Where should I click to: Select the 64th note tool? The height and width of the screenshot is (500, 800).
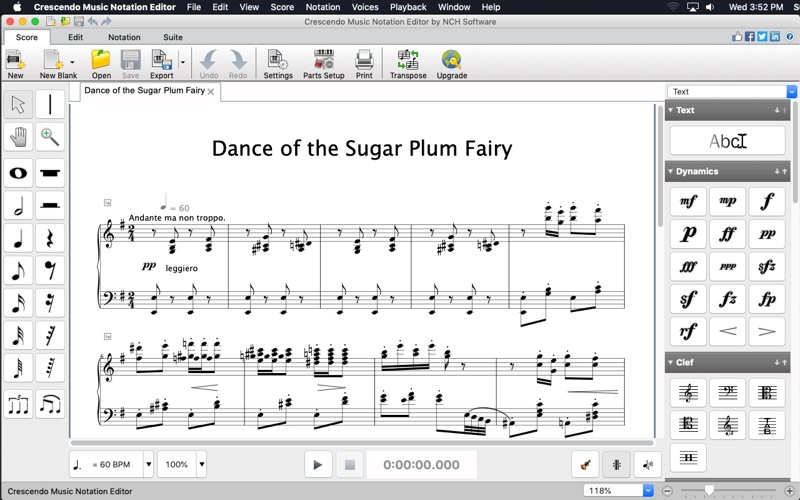18,368
